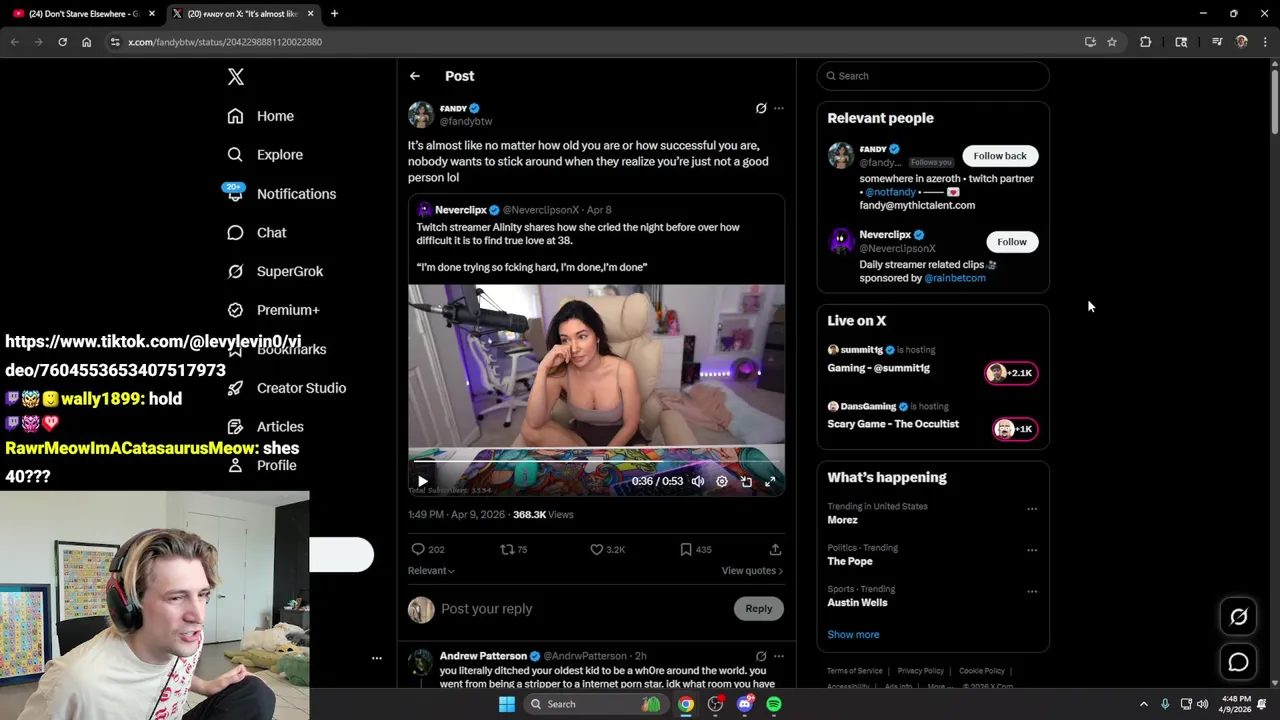Open the @notfandy mention link
The image size is (1280, 720).
(x=890, y=192)
